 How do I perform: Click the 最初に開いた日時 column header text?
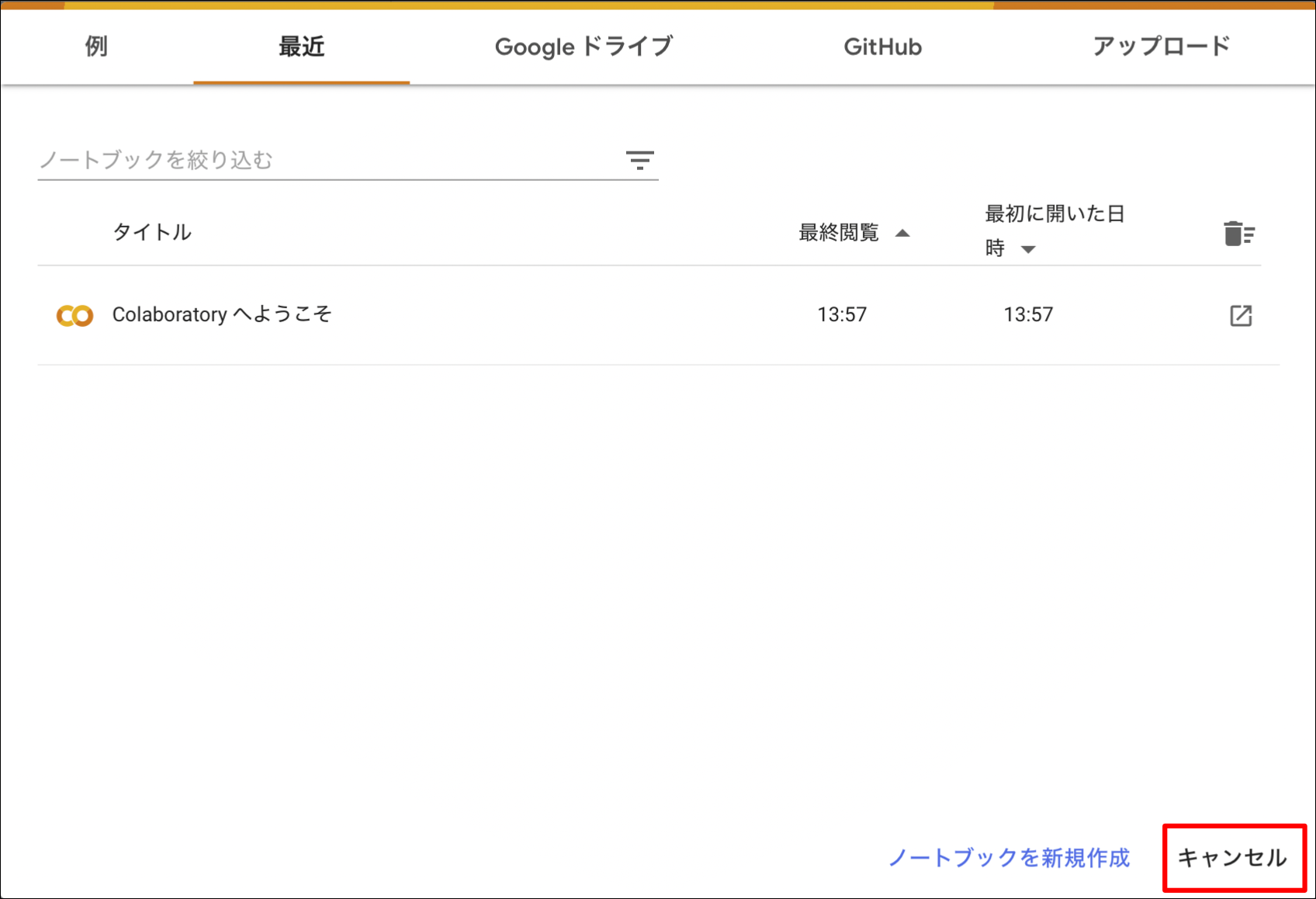(x=1055, y=231)
